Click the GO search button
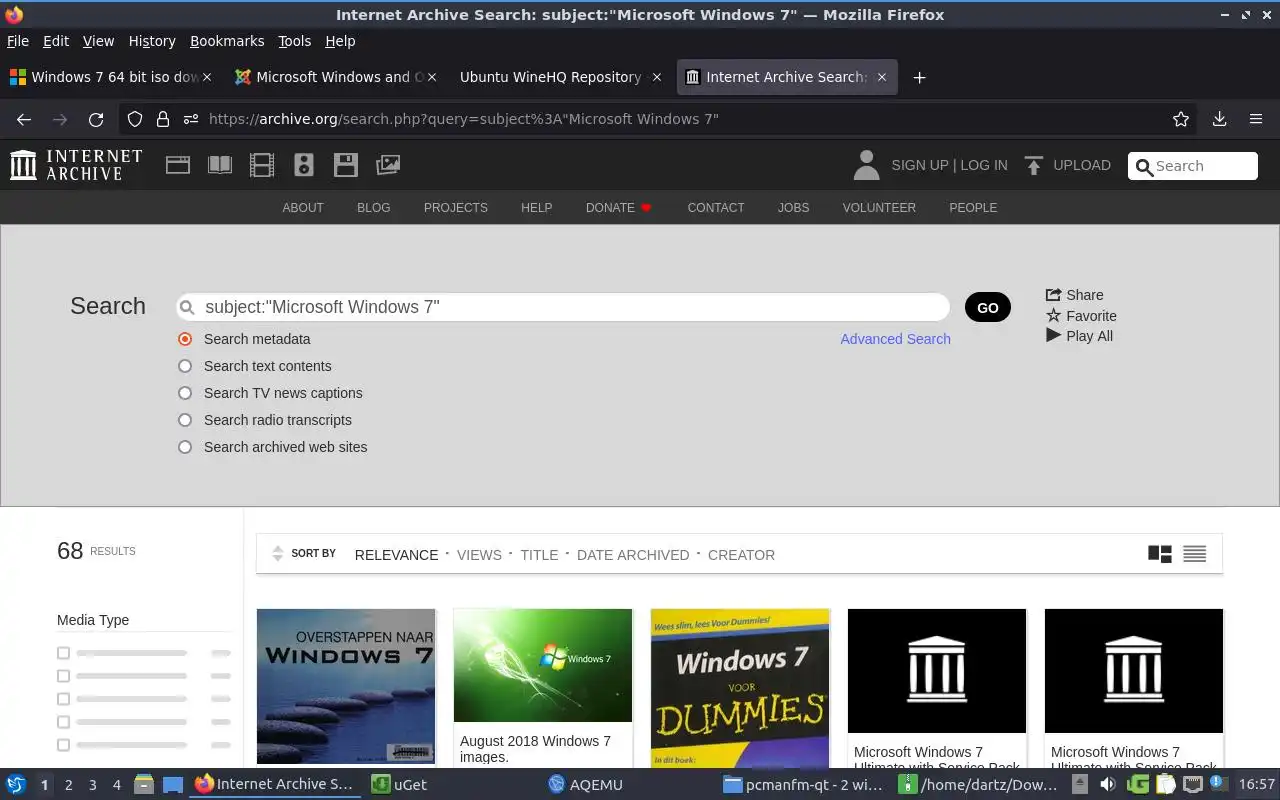This screenshot has height=800, width=1280. [988, 307]
